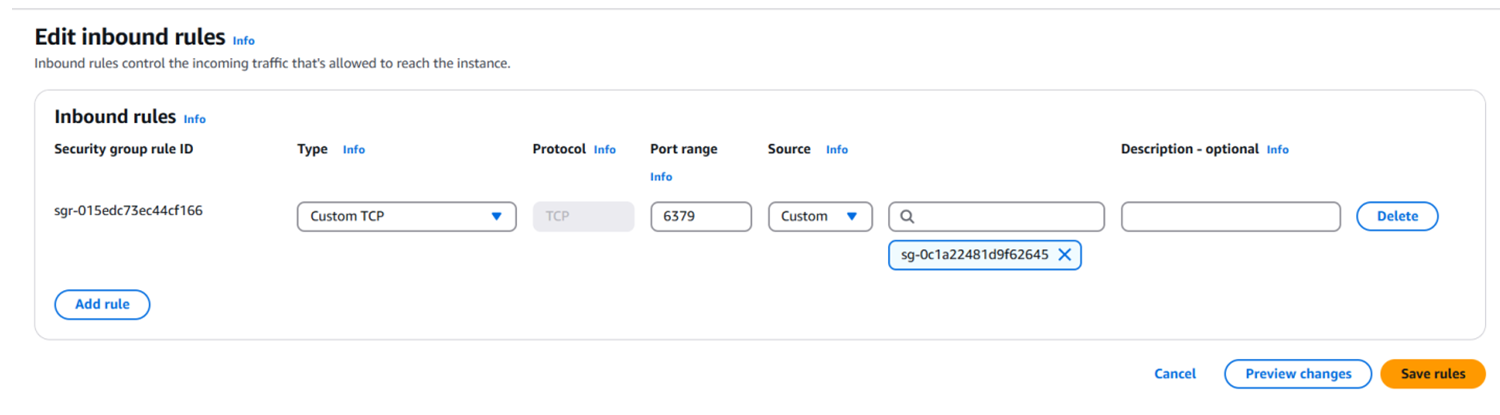Expand the Source Custom dropdown
The width and height of the screenshot is (1500, 415).
pyautogui.click(x=820, y=216)
